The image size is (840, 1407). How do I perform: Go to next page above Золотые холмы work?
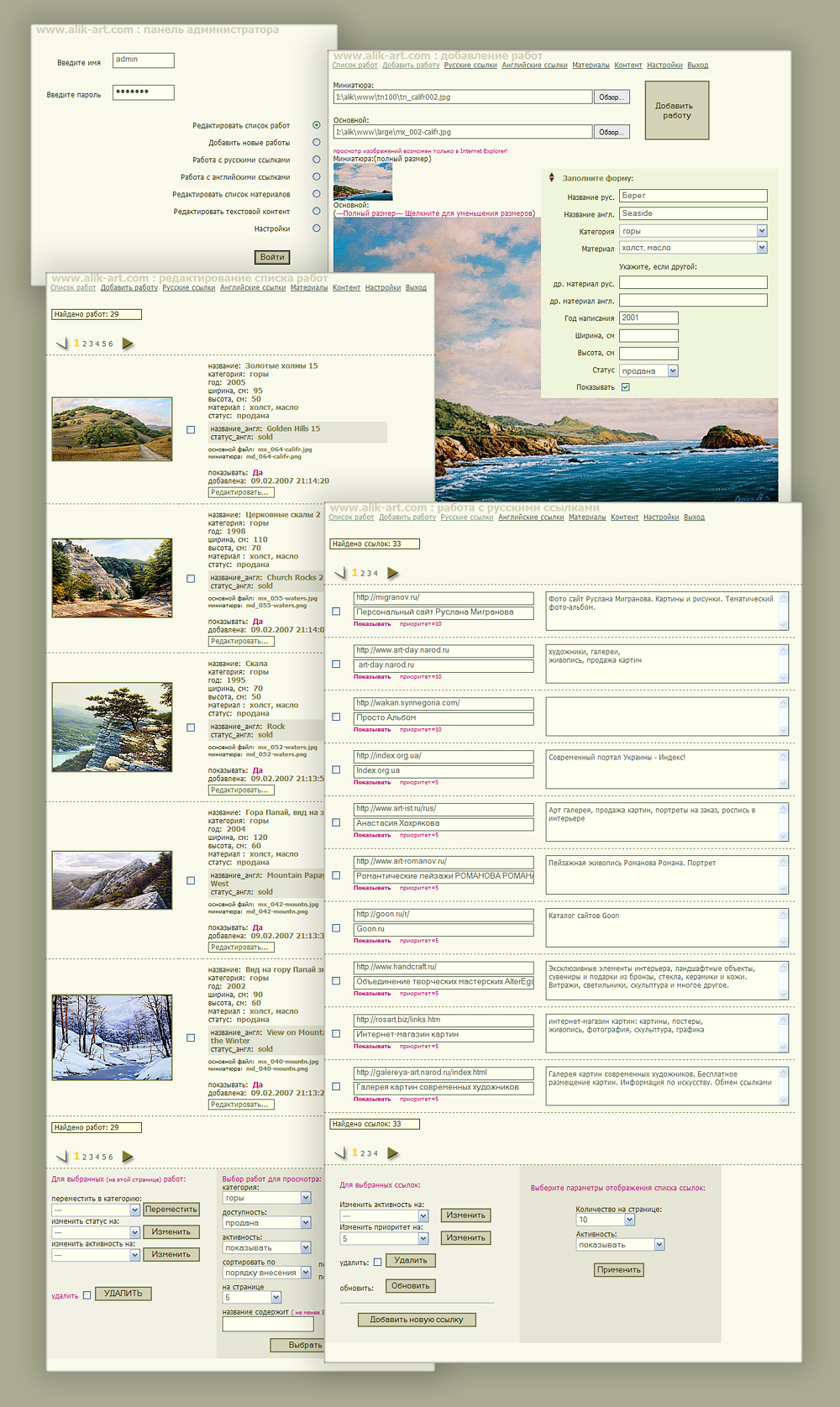128,344
